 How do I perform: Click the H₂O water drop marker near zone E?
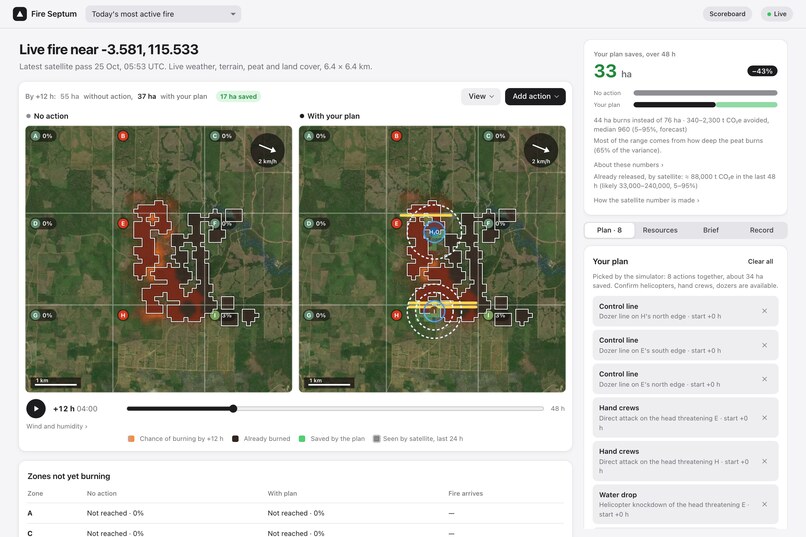[434, 232]
